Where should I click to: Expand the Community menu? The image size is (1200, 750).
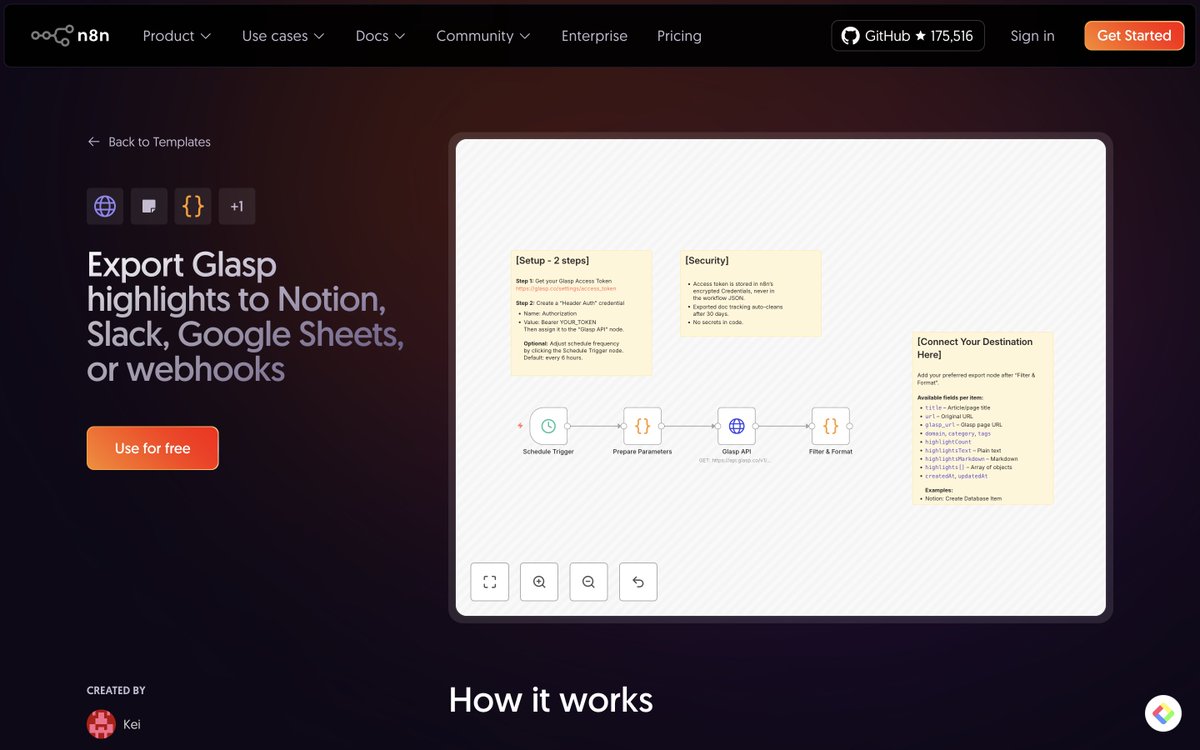[483, 36]
